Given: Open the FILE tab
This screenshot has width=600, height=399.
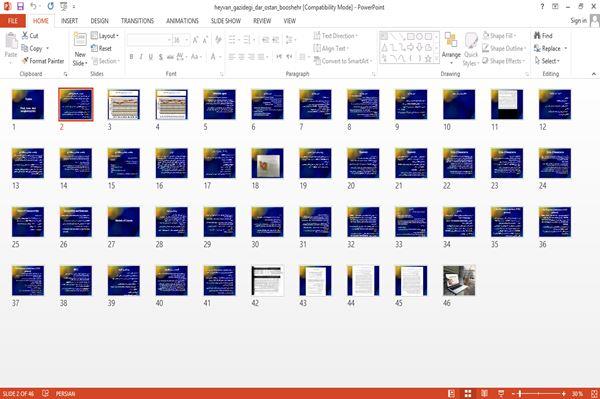Looking at the screenshot, I should pos(13,21).
